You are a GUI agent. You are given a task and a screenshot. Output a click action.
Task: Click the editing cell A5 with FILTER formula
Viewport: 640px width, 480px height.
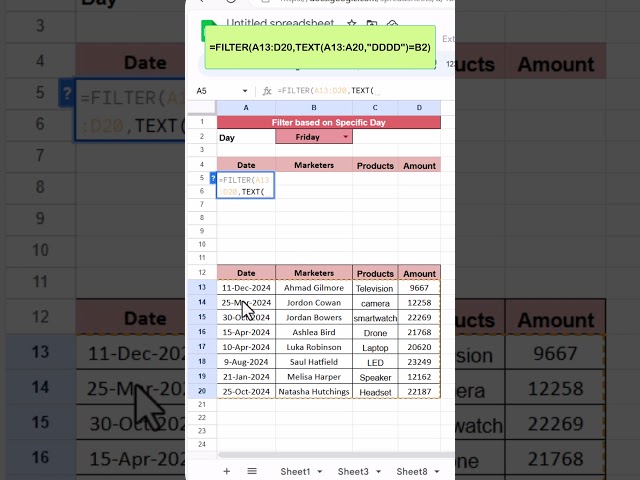tap(246, 185)
